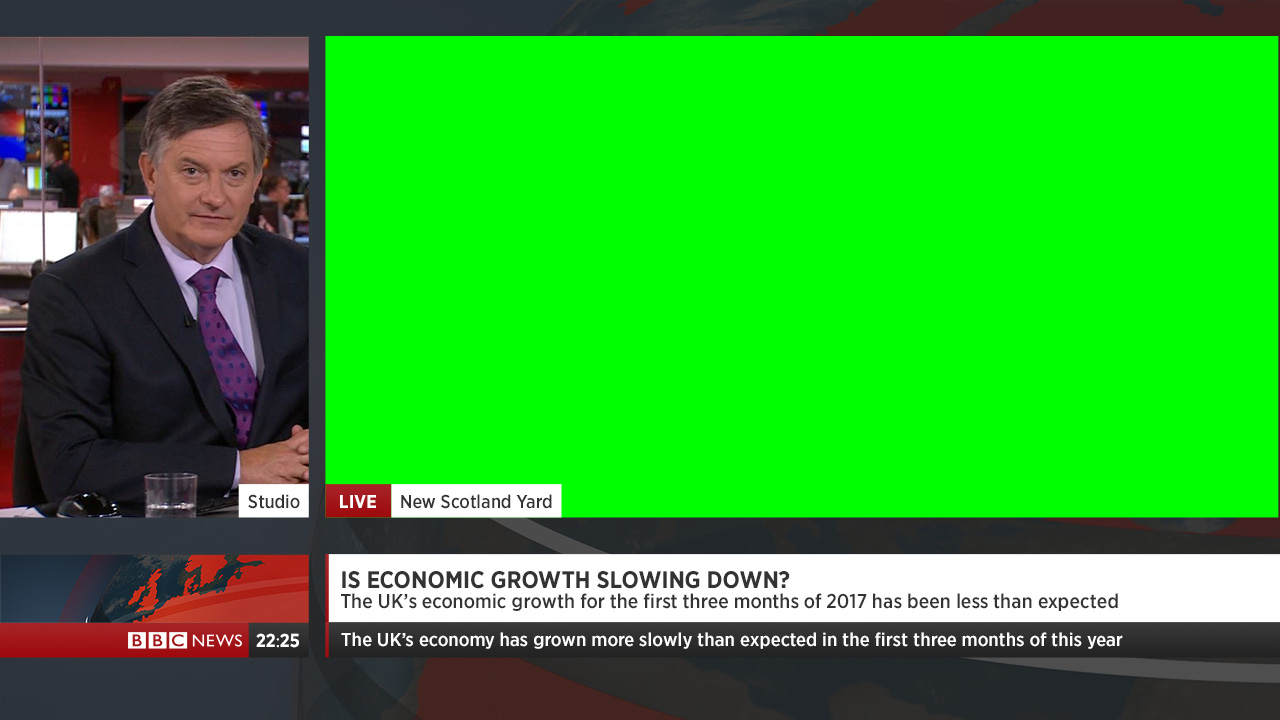Click the headline IS ECONOMIC GROWTH SLOWING DOWN?
Viewport: 1280px width, 720px height.
click(x=565, y=580)
